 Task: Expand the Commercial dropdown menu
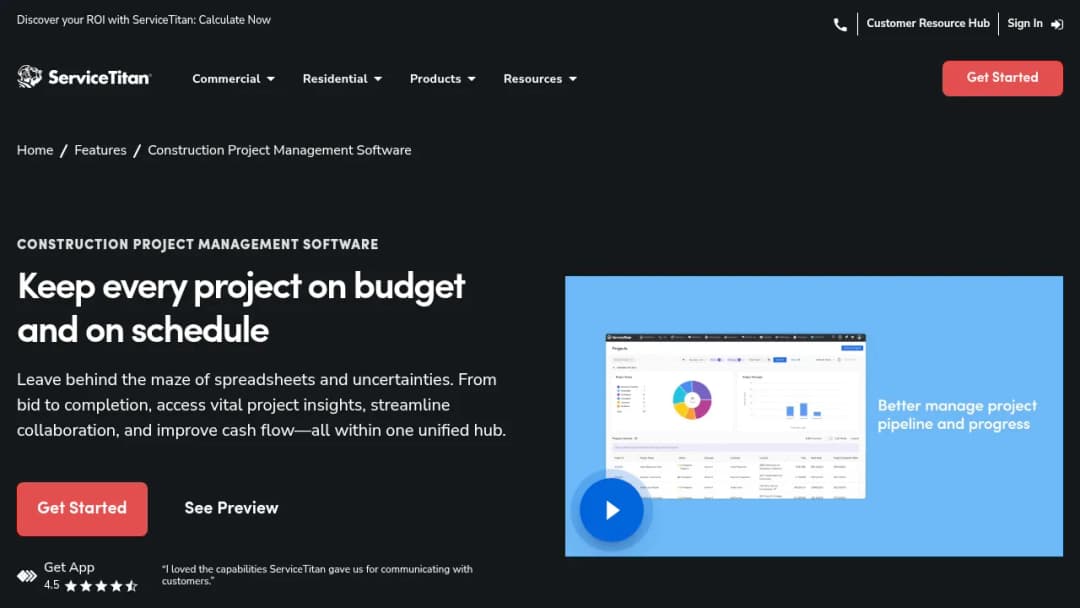pos(233,78)
